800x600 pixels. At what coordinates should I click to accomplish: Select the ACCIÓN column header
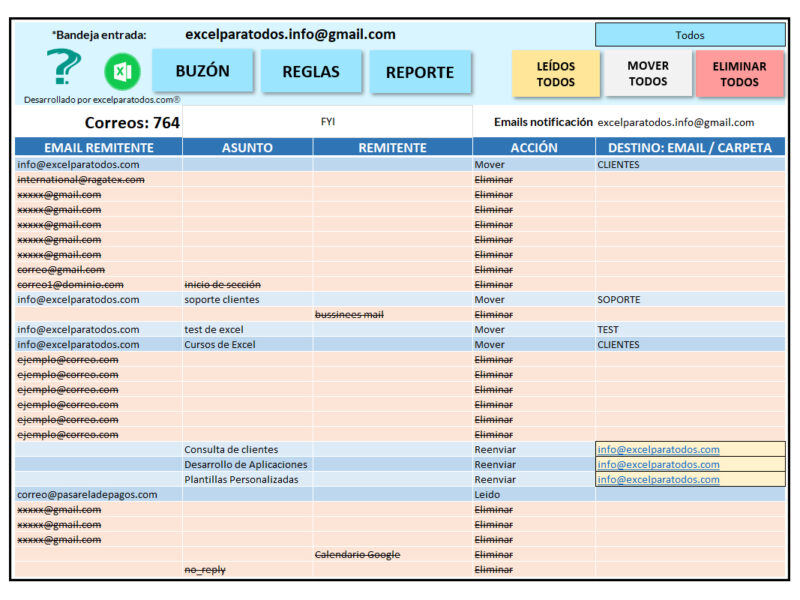click(x=534, y=147)
